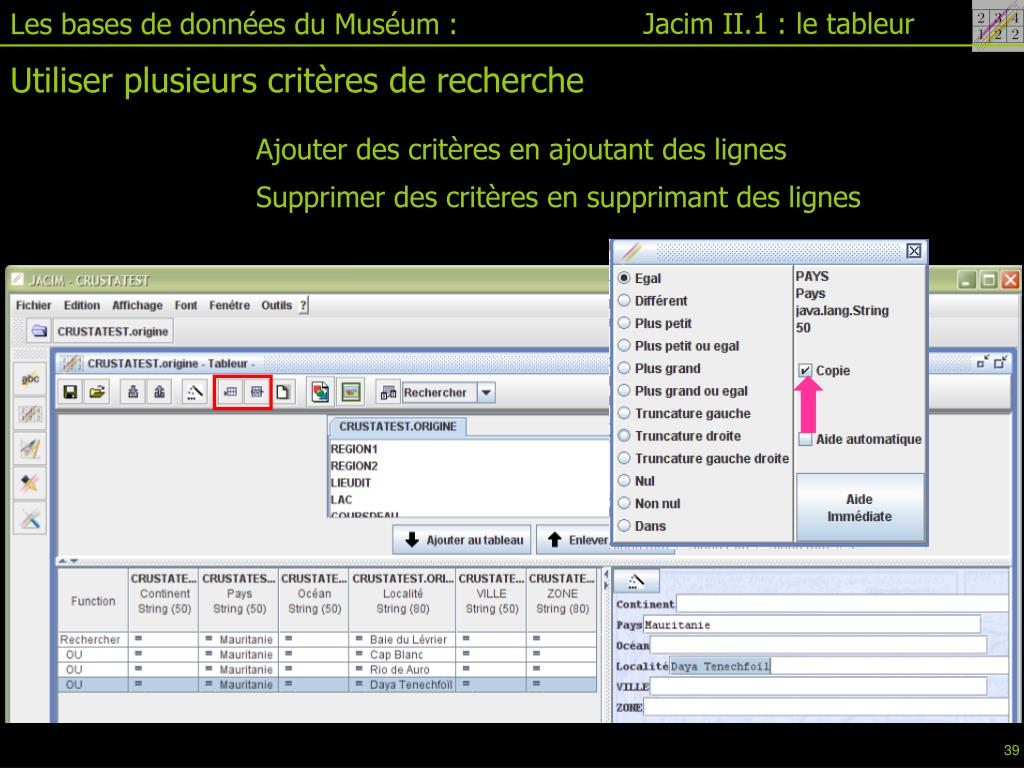This screenshot has height=768, width=1024.
Task: Enable the Aide automatique checkbox
Action: [805, 439]
